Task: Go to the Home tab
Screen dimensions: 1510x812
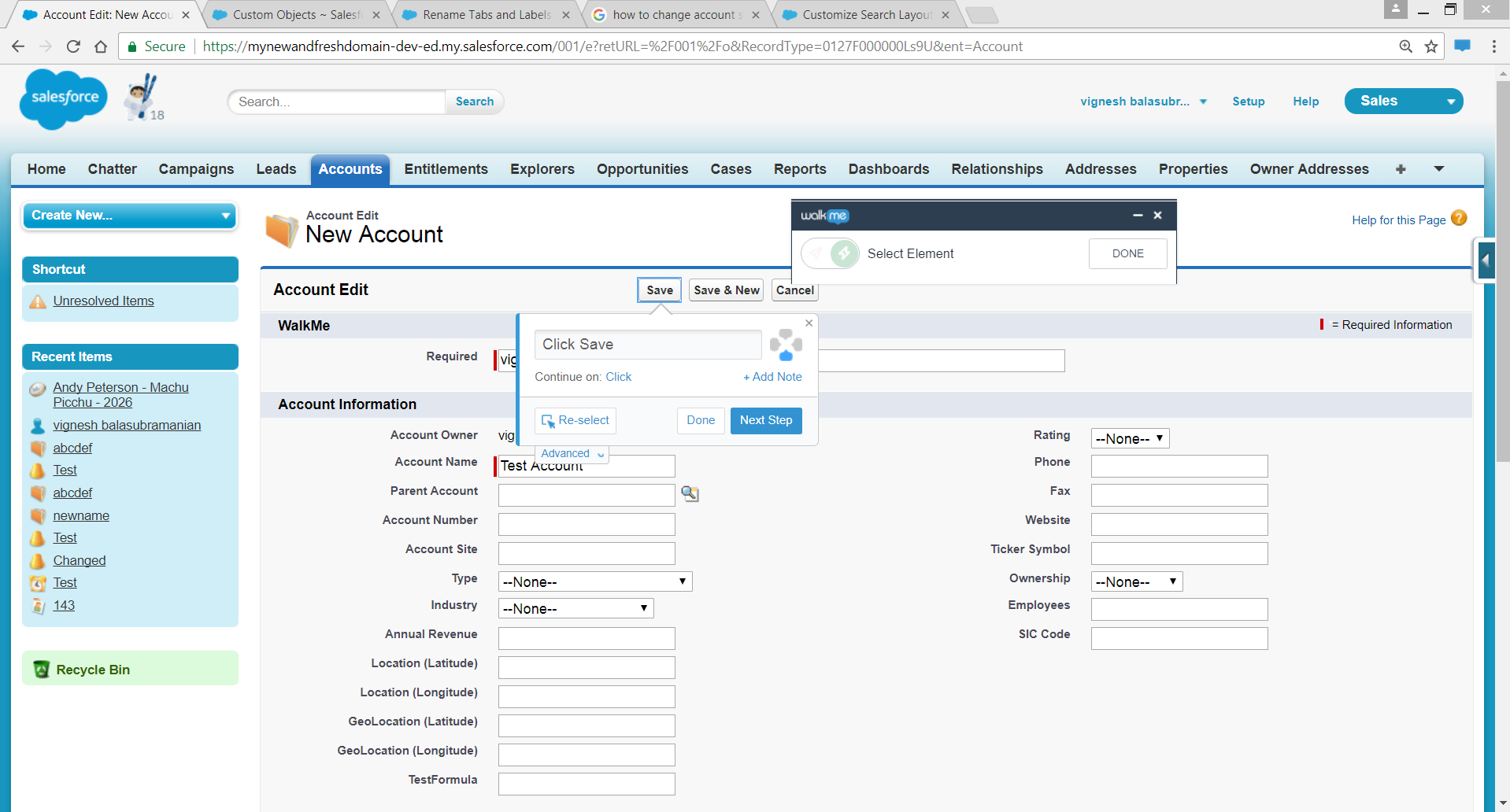Action: pyautogui.click(x=46, y=169)
